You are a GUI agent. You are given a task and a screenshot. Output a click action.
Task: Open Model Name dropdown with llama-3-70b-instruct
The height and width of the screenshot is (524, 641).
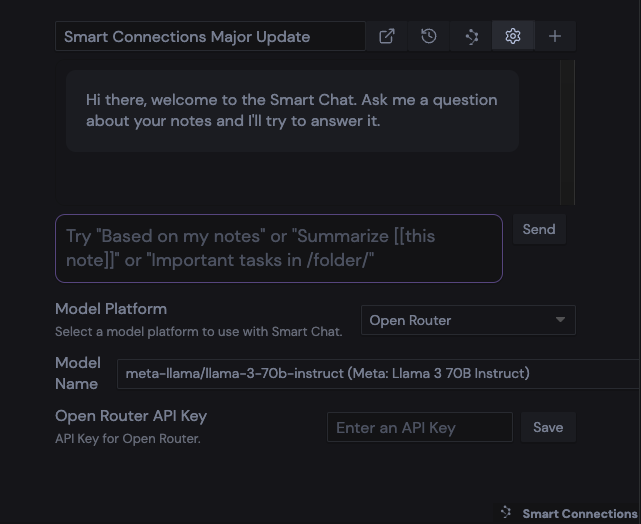tap(379, 374)
